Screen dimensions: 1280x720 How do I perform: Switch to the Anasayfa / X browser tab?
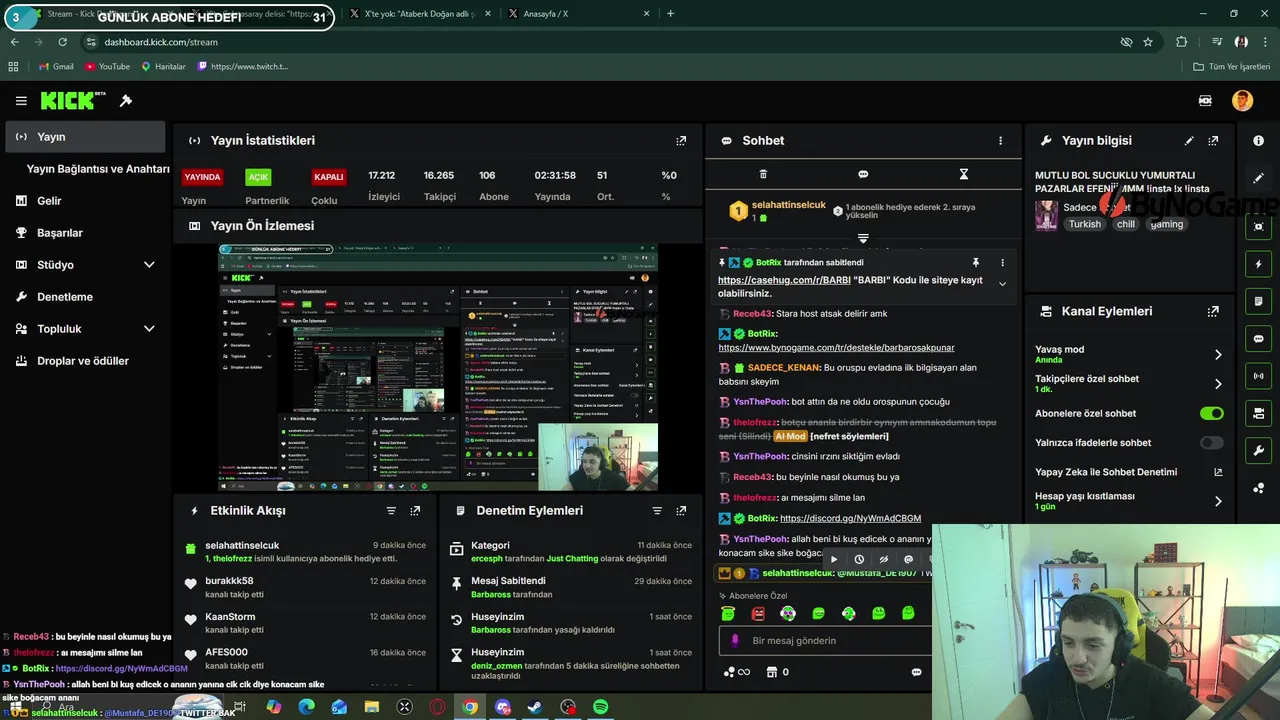[x=580, y=14]
